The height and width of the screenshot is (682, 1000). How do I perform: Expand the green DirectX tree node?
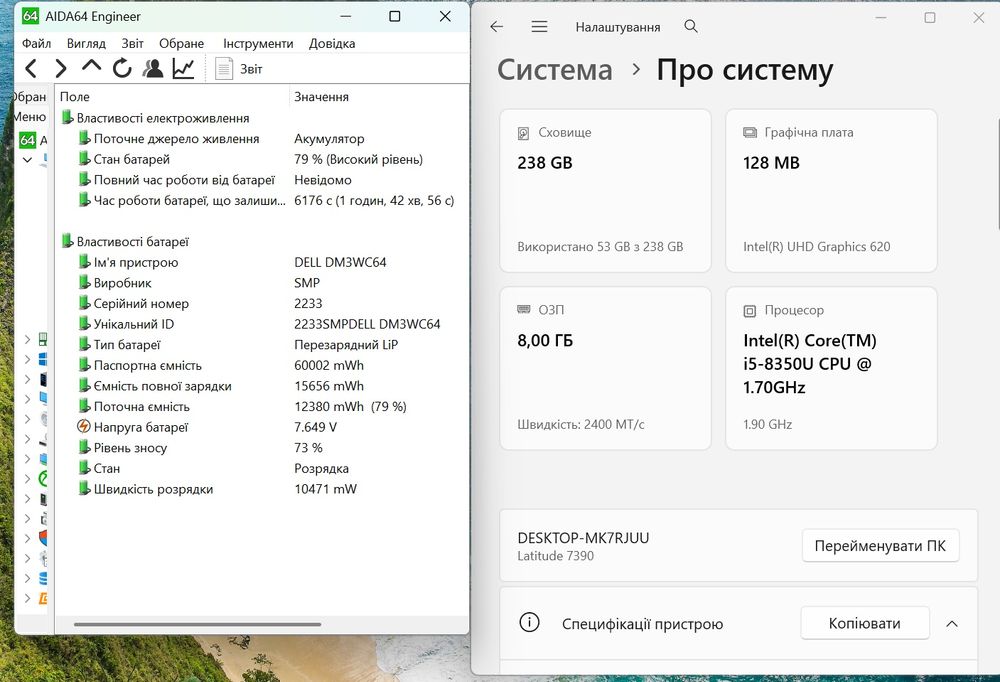(x=27, y=478)
